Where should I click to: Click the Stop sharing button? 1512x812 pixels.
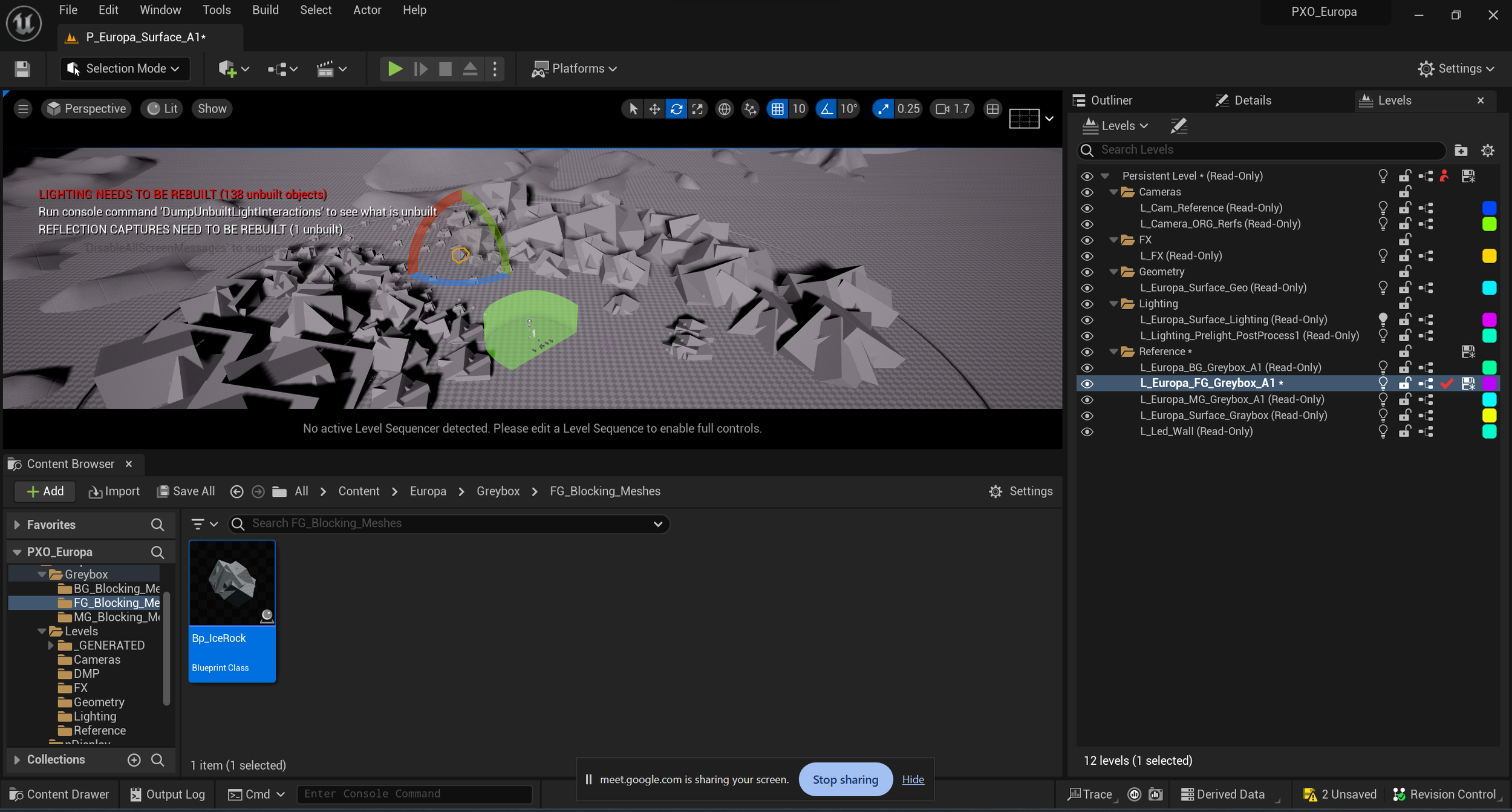[845, 780]
